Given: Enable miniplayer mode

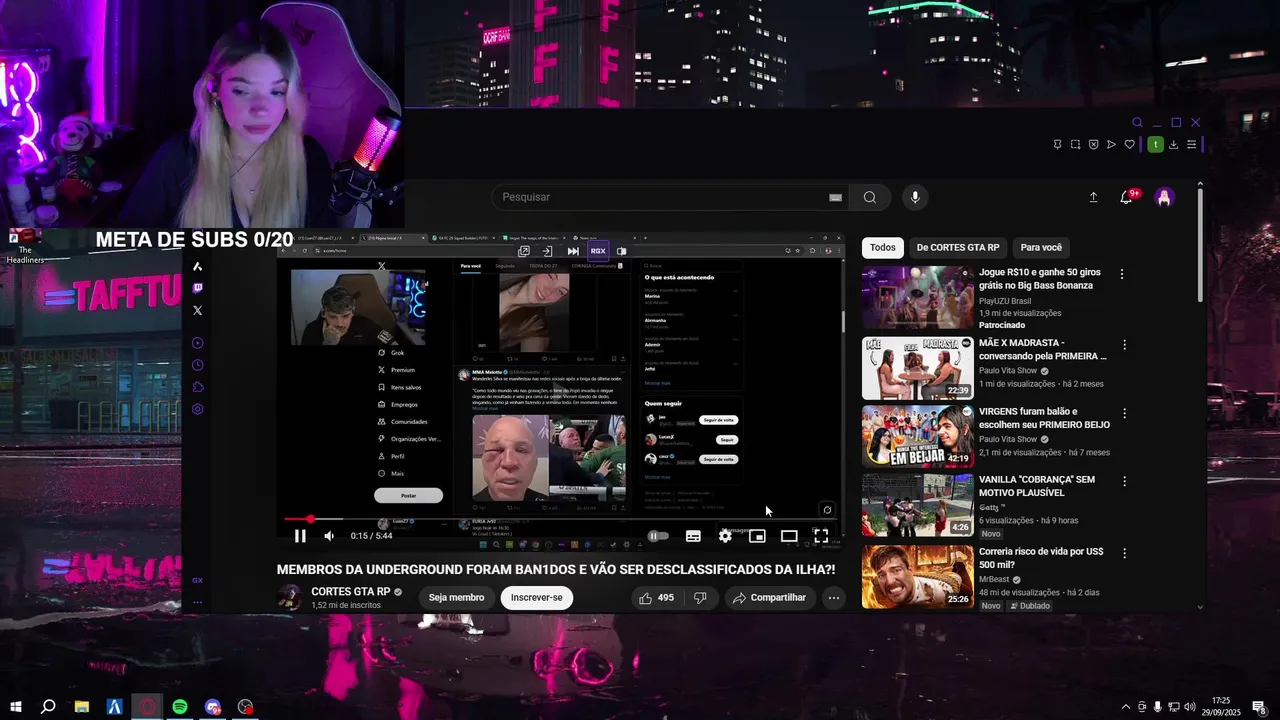Looking at the screenshot, I should tap(757, 536).
